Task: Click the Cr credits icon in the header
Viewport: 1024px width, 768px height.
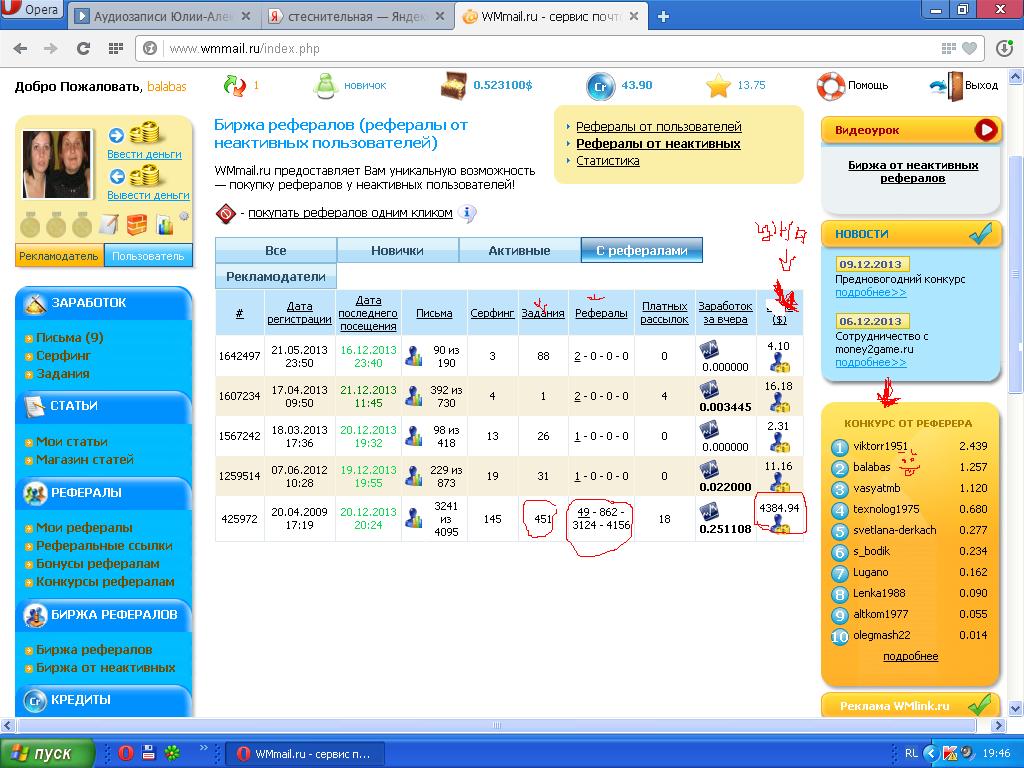Action: (600, 86)
